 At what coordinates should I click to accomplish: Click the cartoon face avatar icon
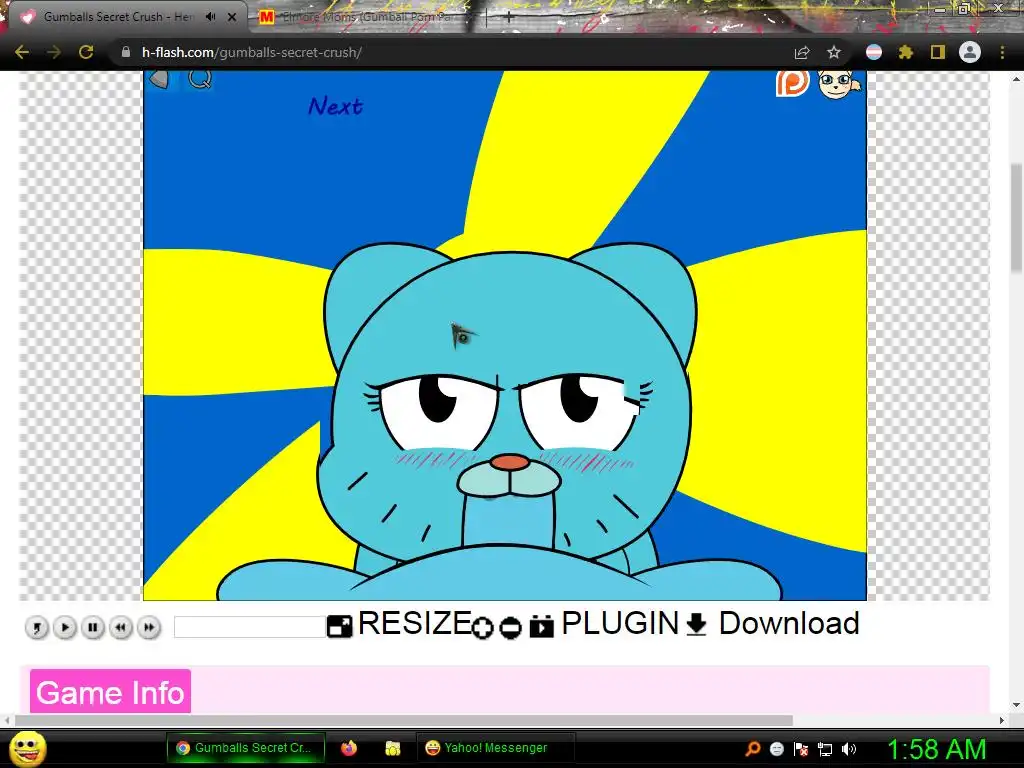(840, 85)
